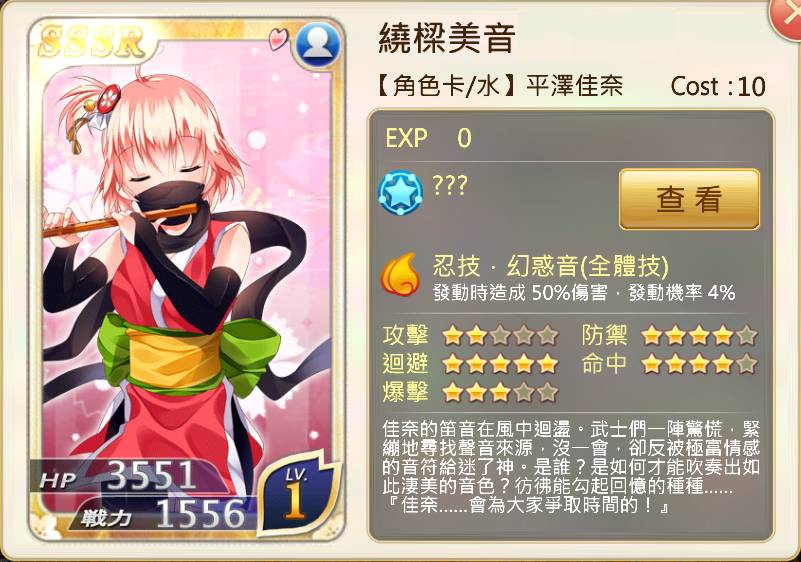Viewport: 801px width, 562px height.
Task: Click the 迴避 star rating row
Action: tap(470, 364)
